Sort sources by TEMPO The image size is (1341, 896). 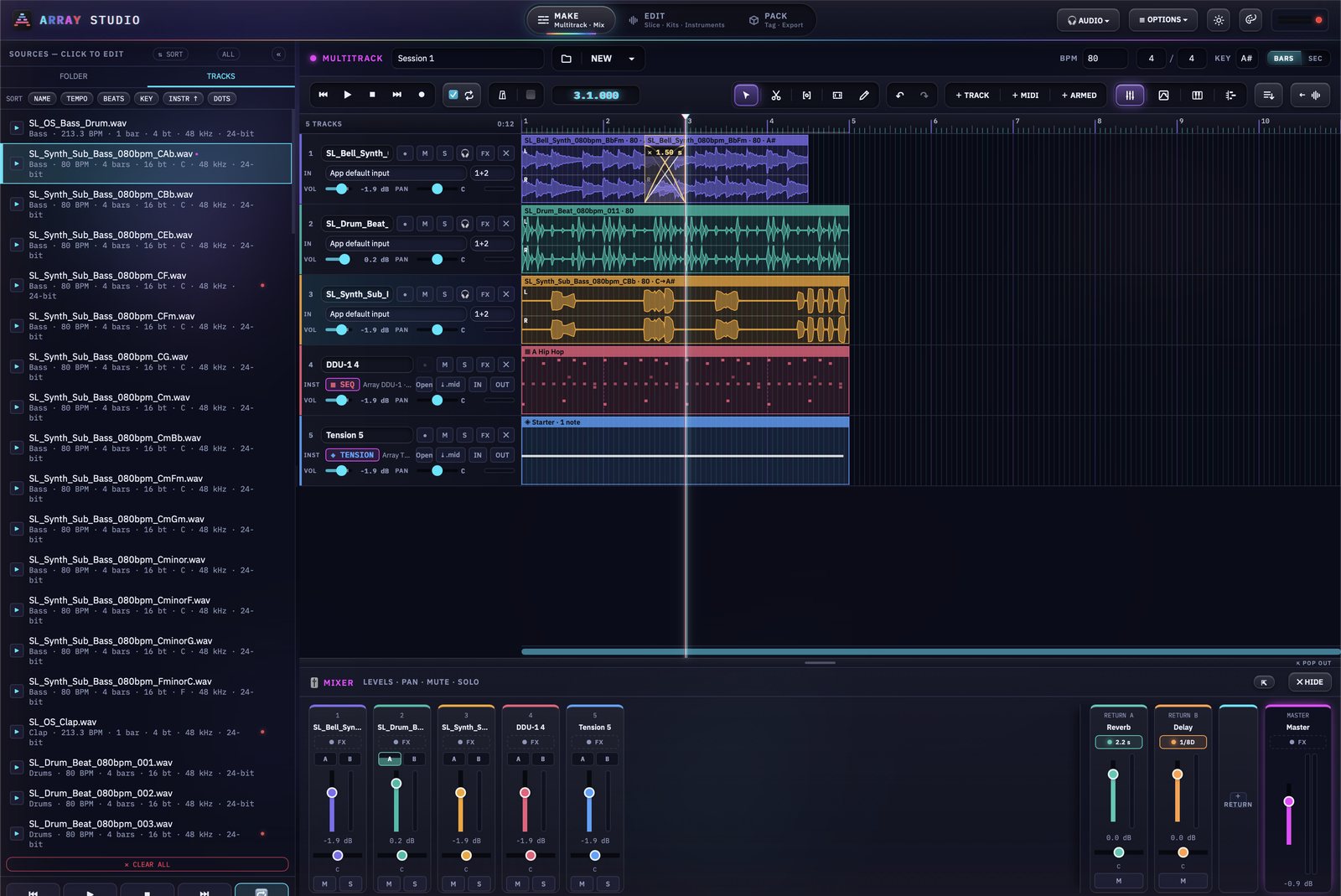(x=77, y=99)
